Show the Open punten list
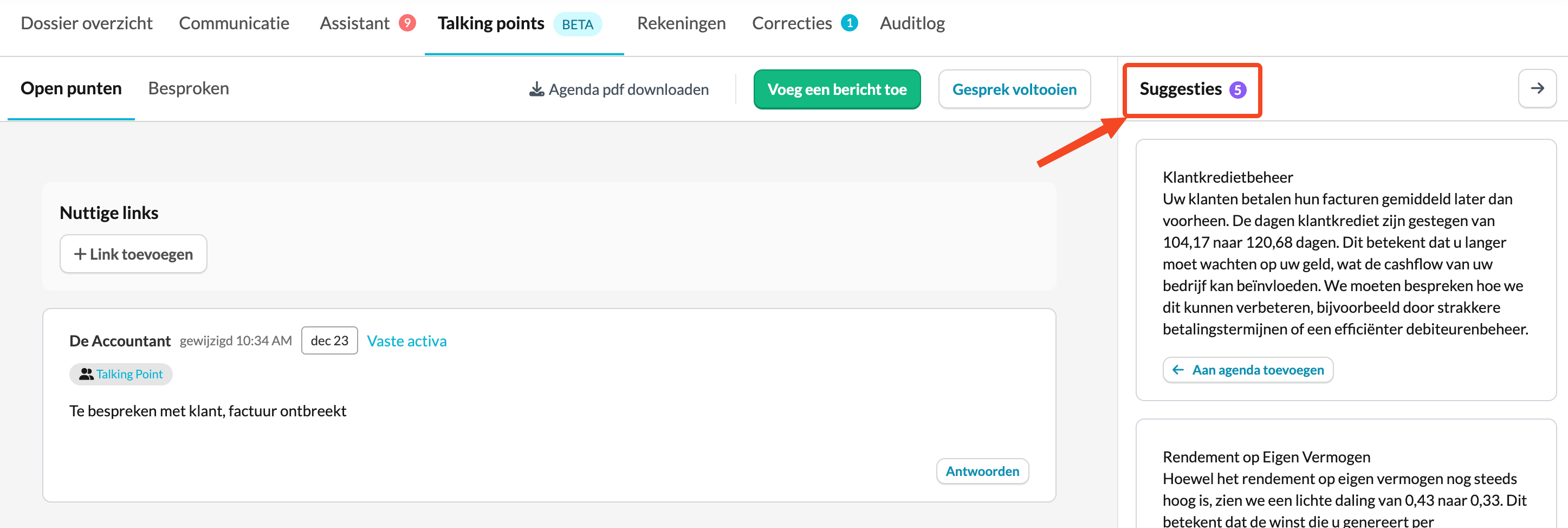 point(71,88)
